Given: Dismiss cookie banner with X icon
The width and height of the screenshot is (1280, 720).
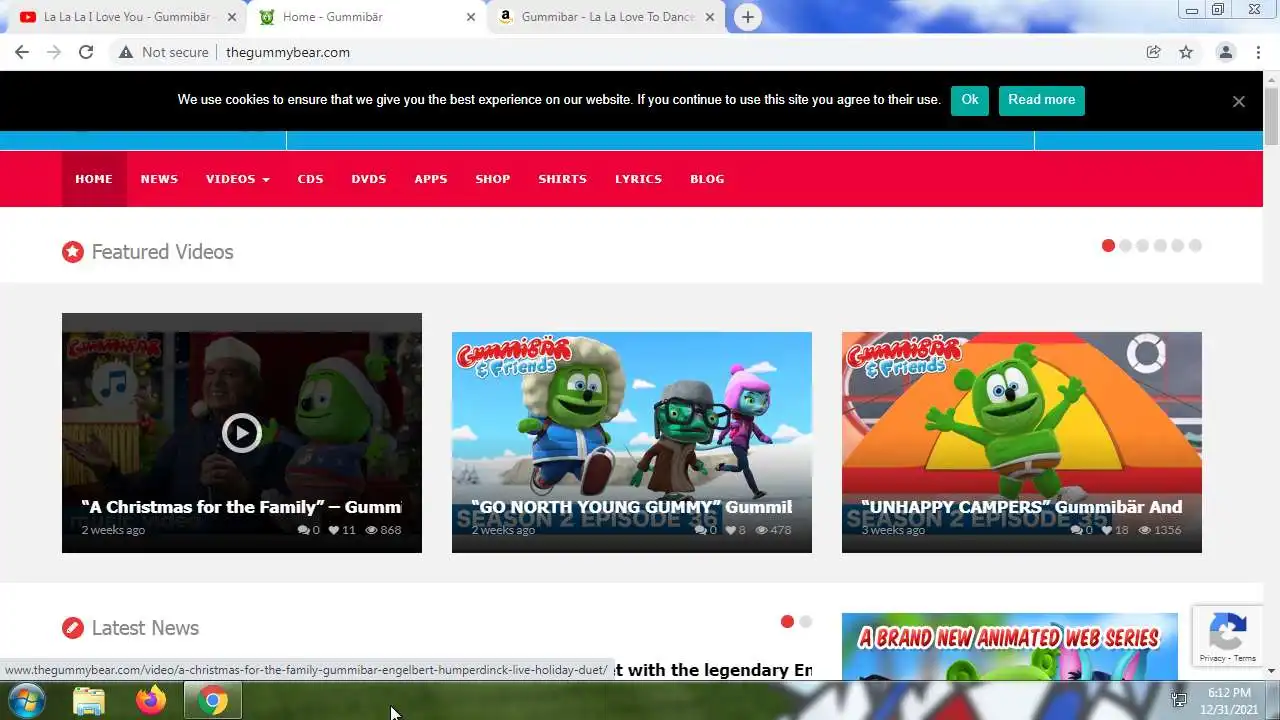Looking at the screenshot, I should pyautogui.click(x=1238, y=101).
